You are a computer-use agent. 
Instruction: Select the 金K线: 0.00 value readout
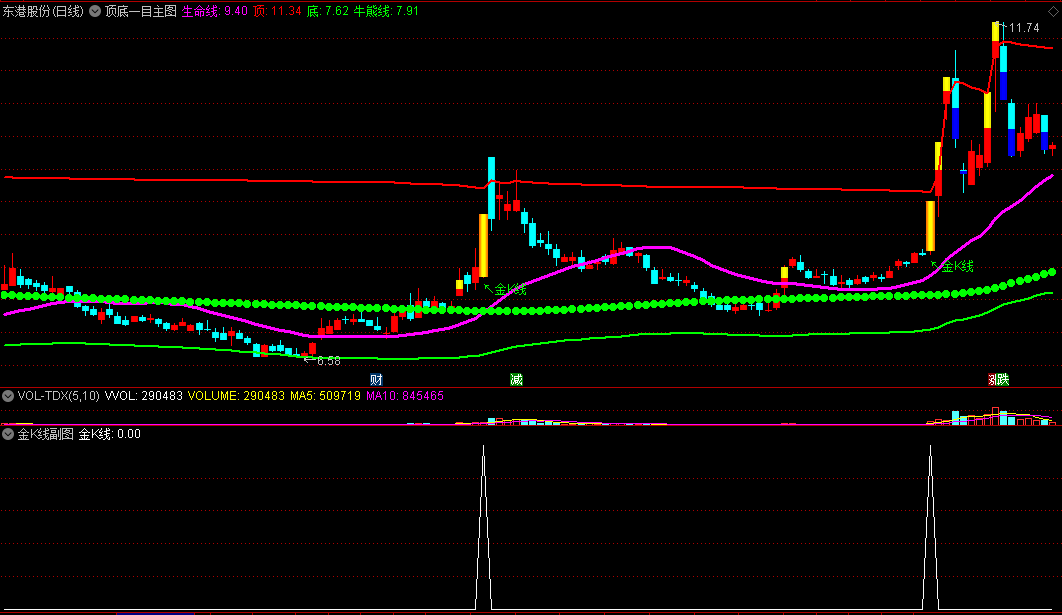110,434
